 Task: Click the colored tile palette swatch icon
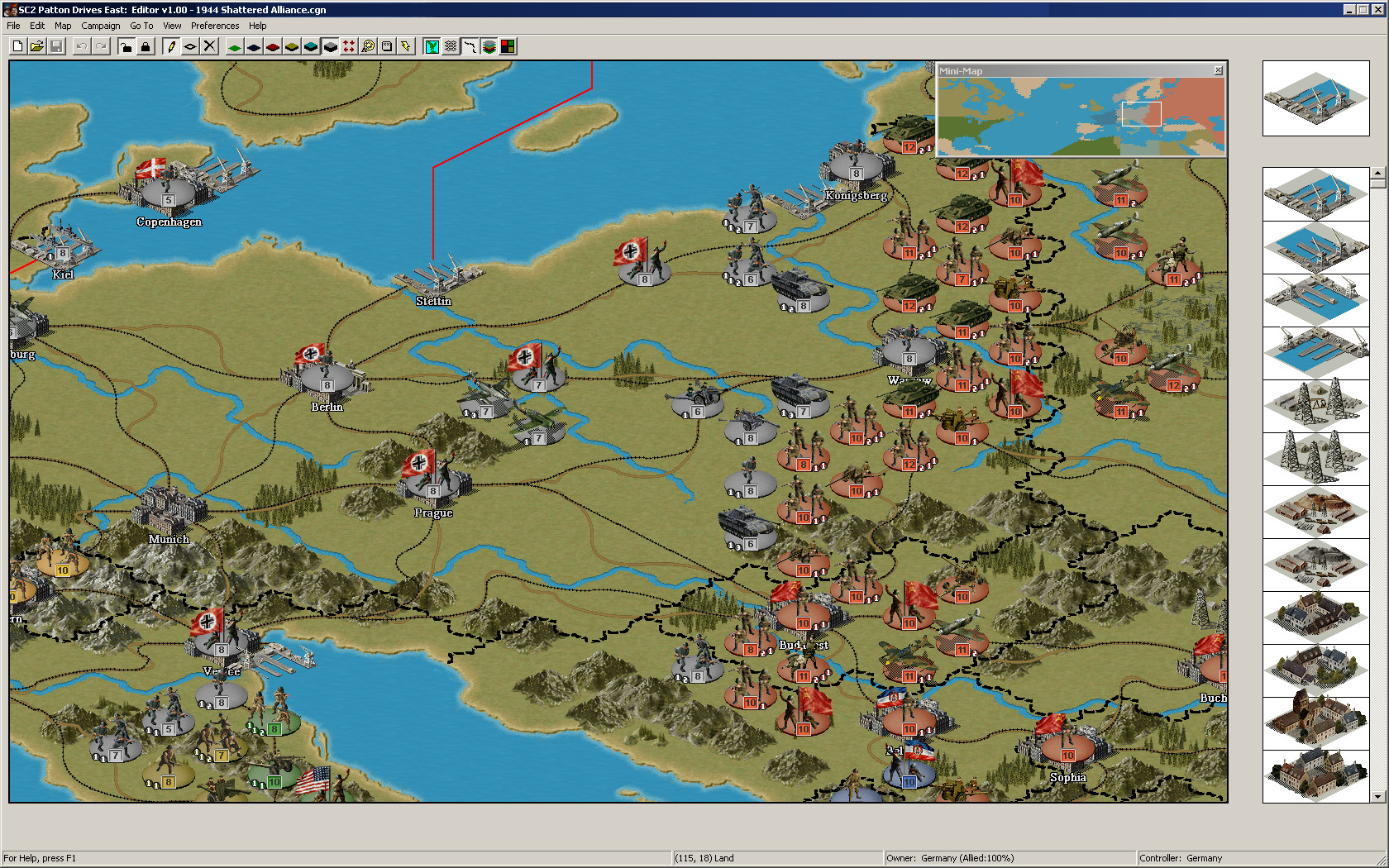(x=508, y=46)
